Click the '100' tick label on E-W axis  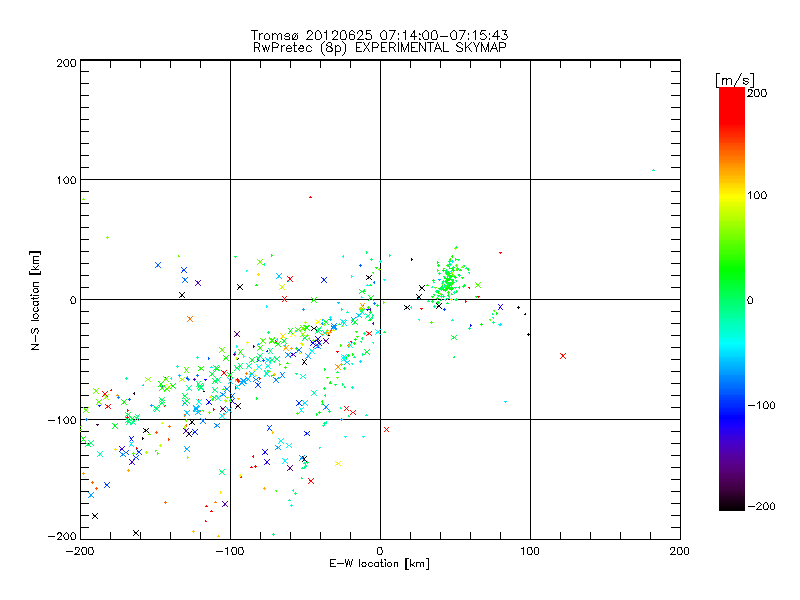tap(530, 552)
